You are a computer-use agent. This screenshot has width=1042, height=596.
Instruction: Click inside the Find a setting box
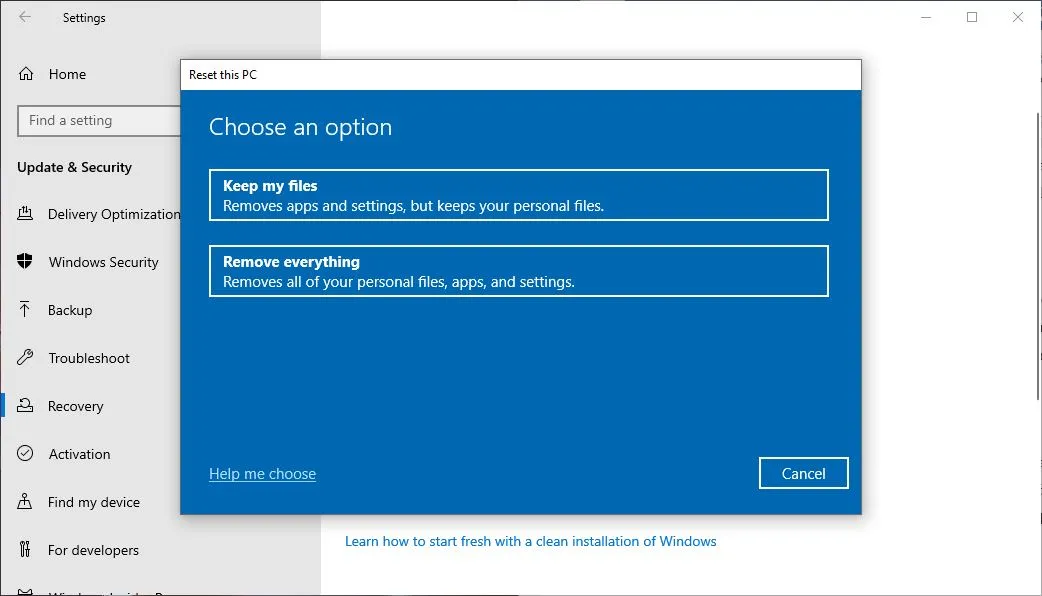(x=98, y=120)
